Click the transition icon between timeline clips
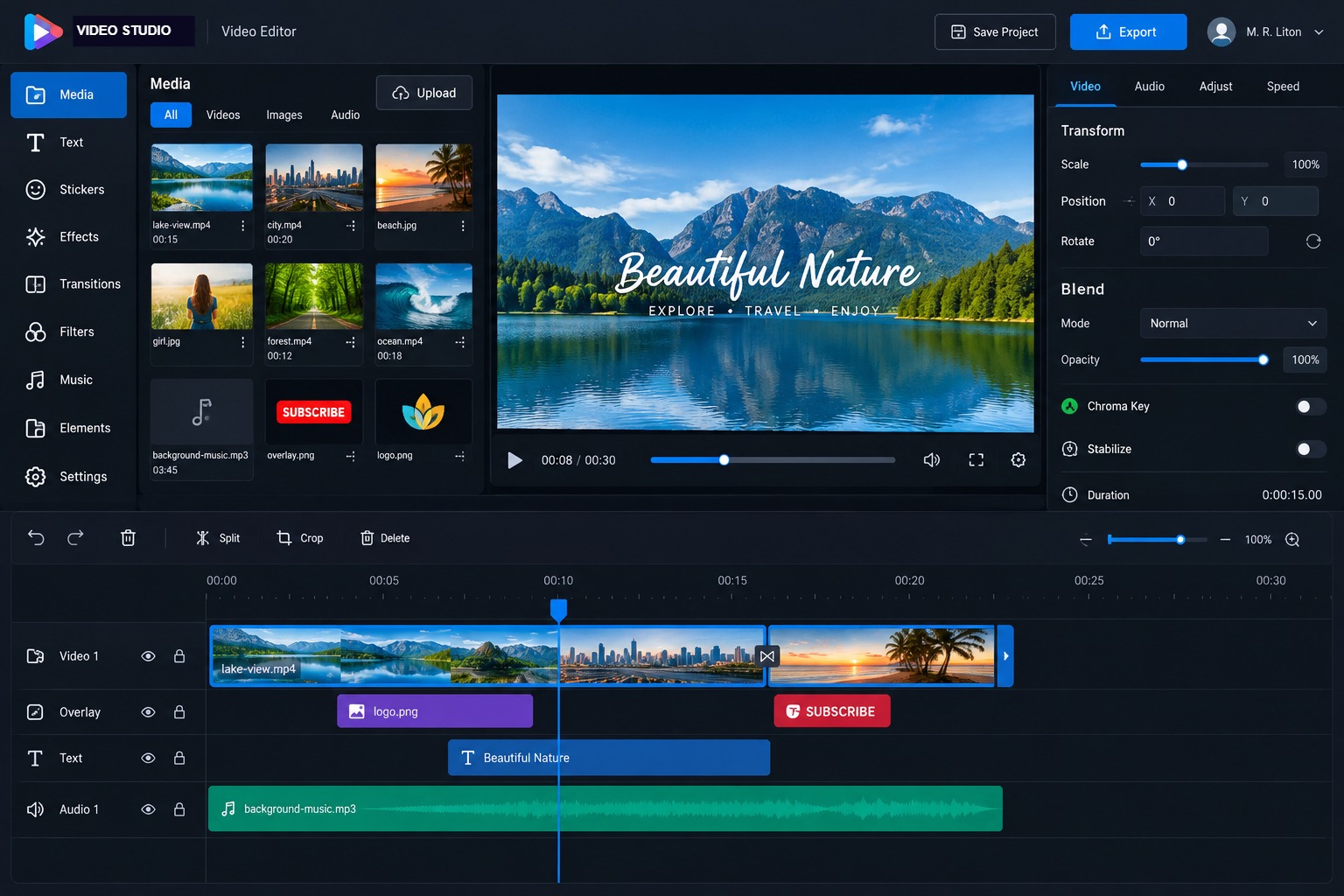 767,656
